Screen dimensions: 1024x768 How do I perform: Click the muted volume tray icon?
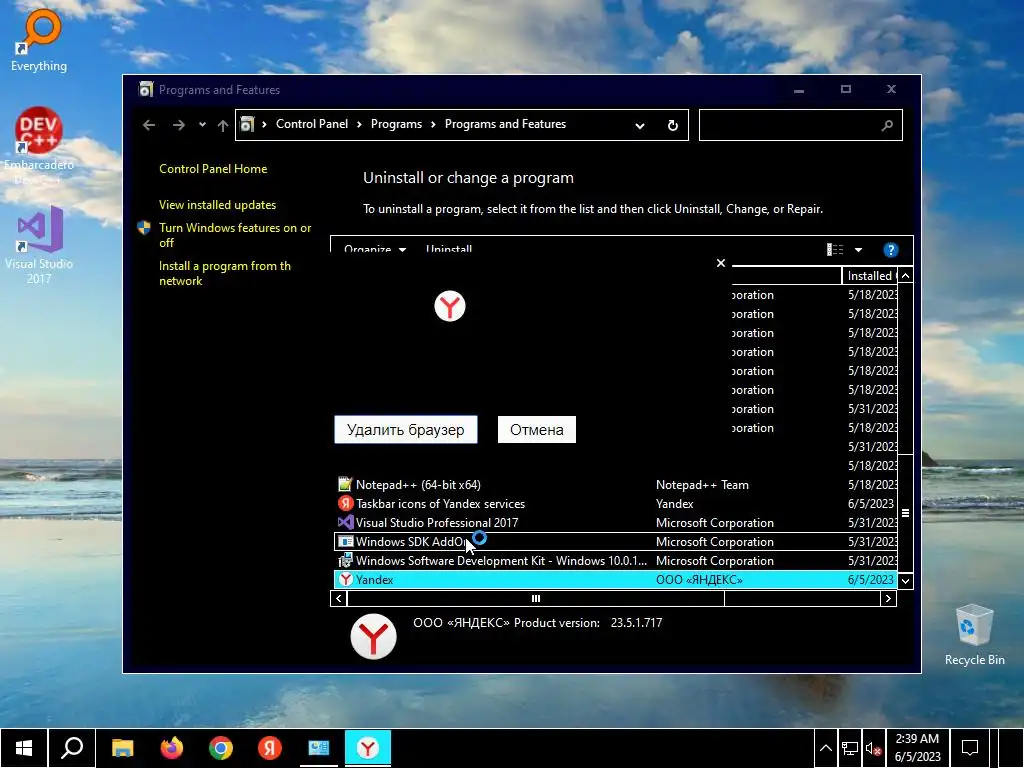[873, 748]
